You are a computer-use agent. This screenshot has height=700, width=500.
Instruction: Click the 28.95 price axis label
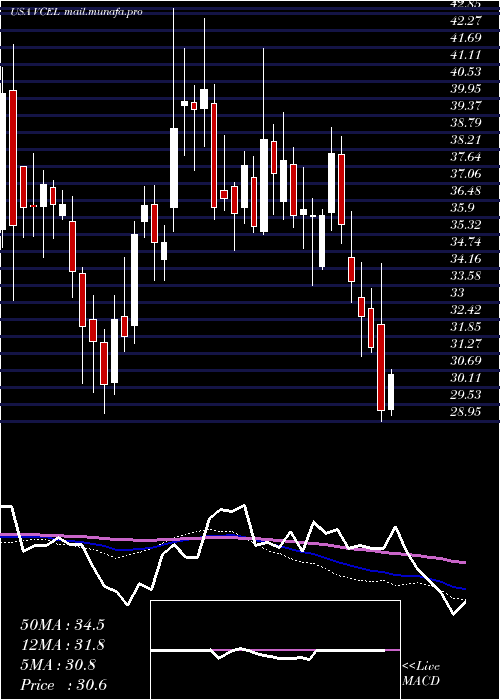(466, 412)
